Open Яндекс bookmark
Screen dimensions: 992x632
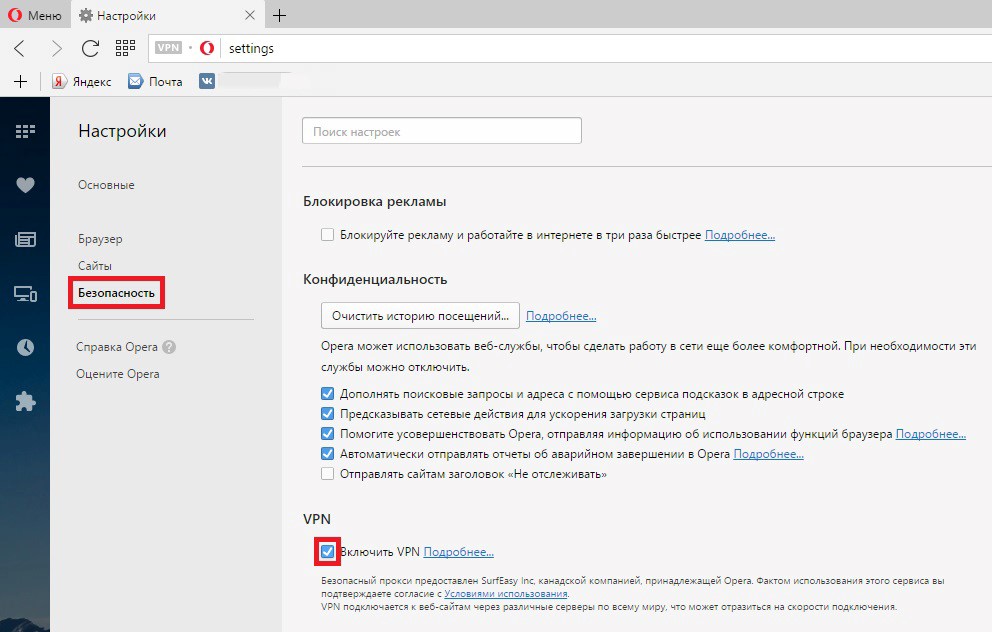(82, 81)
